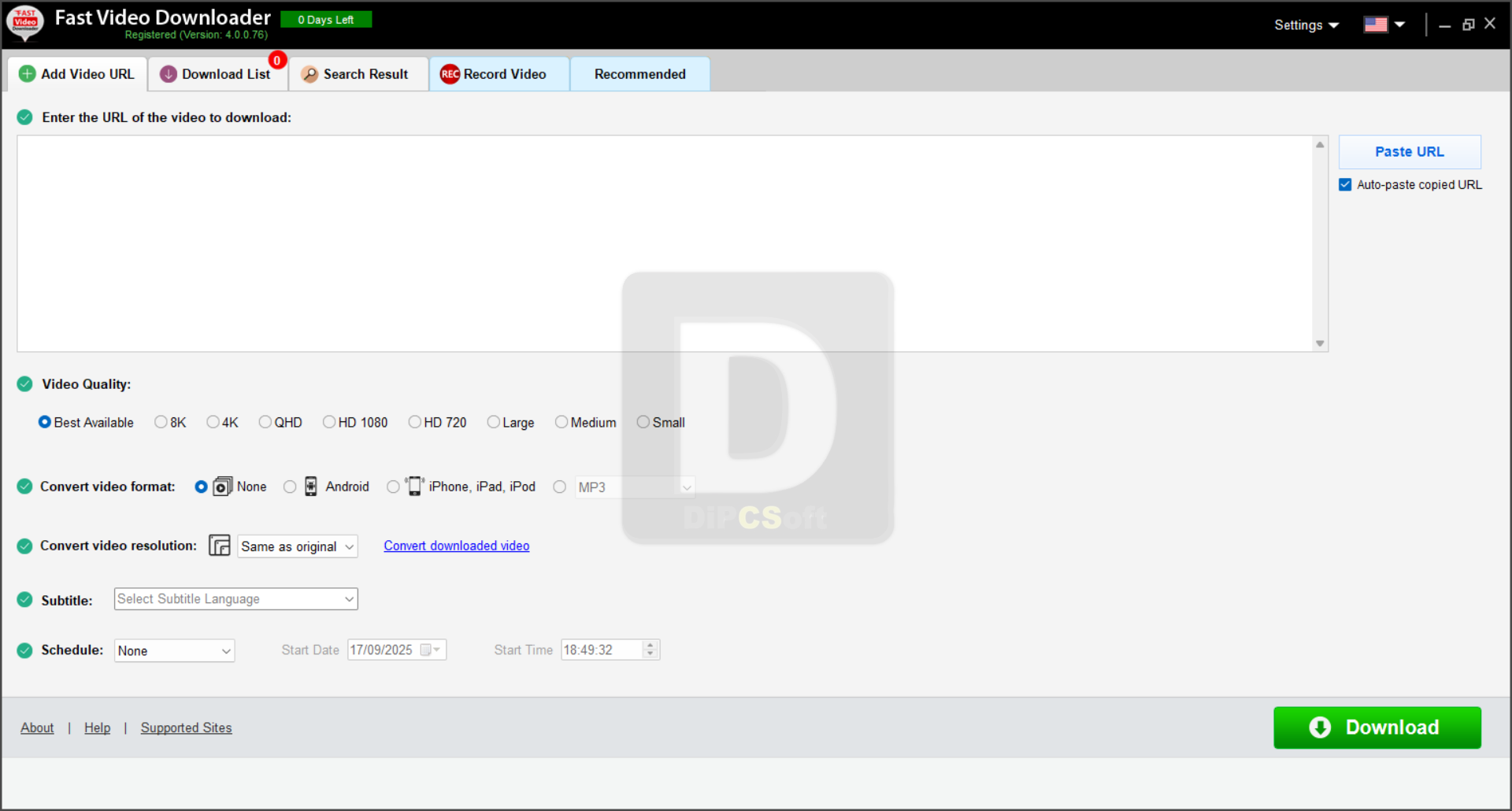
Task: Click the Paste URL button
Action: (x=1410, y=152)
